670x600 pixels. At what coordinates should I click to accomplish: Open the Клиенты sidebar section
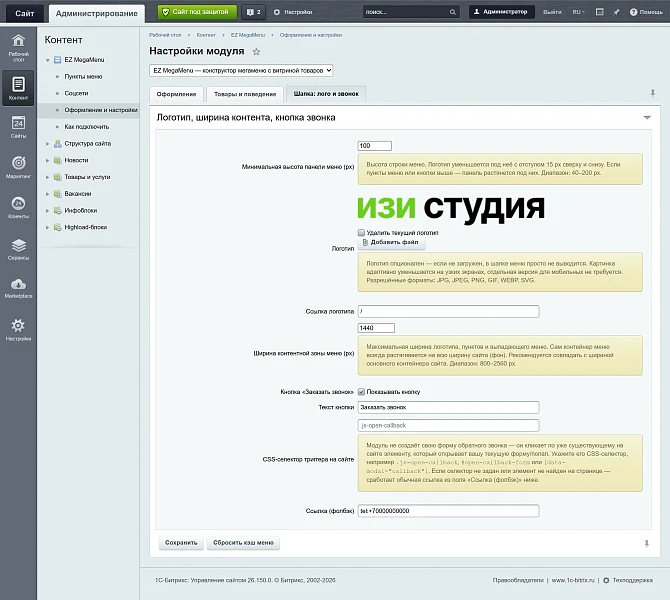pyautogui.click(x=18, y=207)
